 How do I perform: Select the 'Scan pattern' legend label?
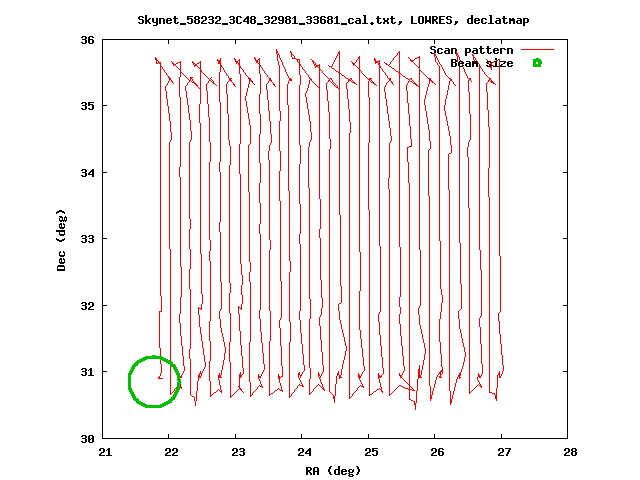(471, 50)
